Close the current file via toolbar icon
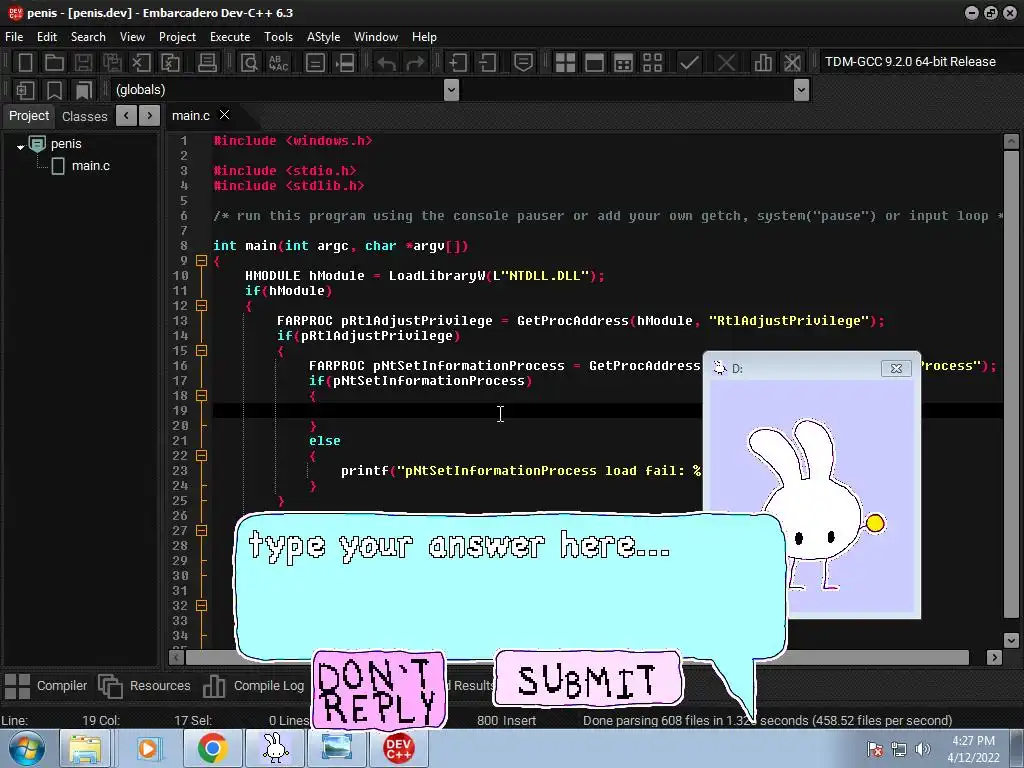Viewport: 1024px width, 768px height. (141, 63)
